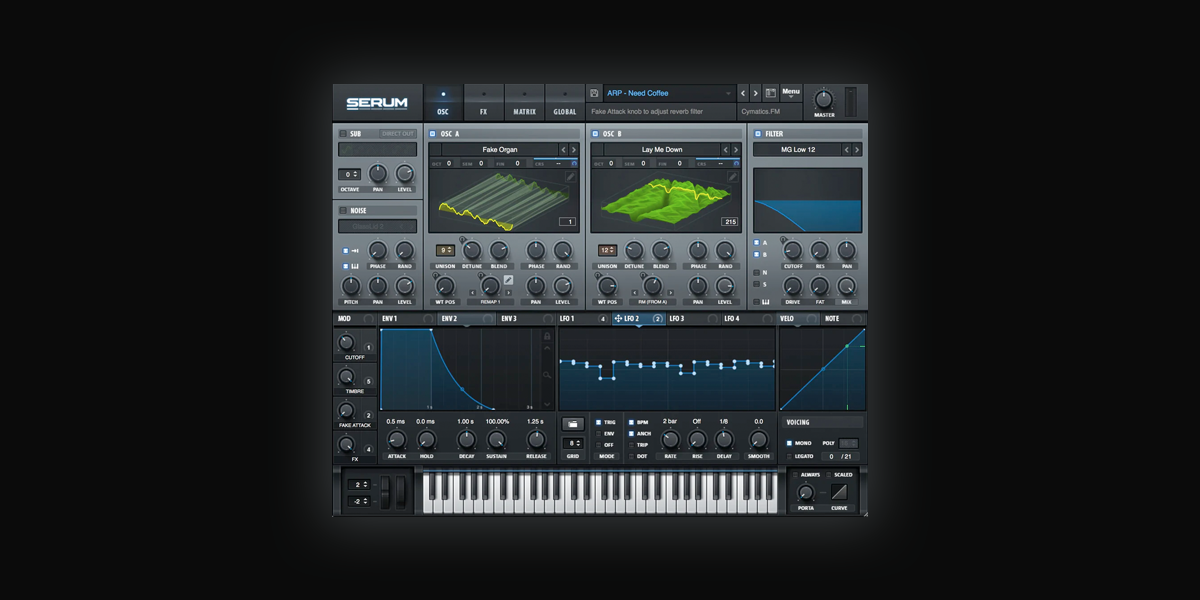1200x600 pixels.
Task: Toggle the FILTER on/off
Action: point(758,133)
